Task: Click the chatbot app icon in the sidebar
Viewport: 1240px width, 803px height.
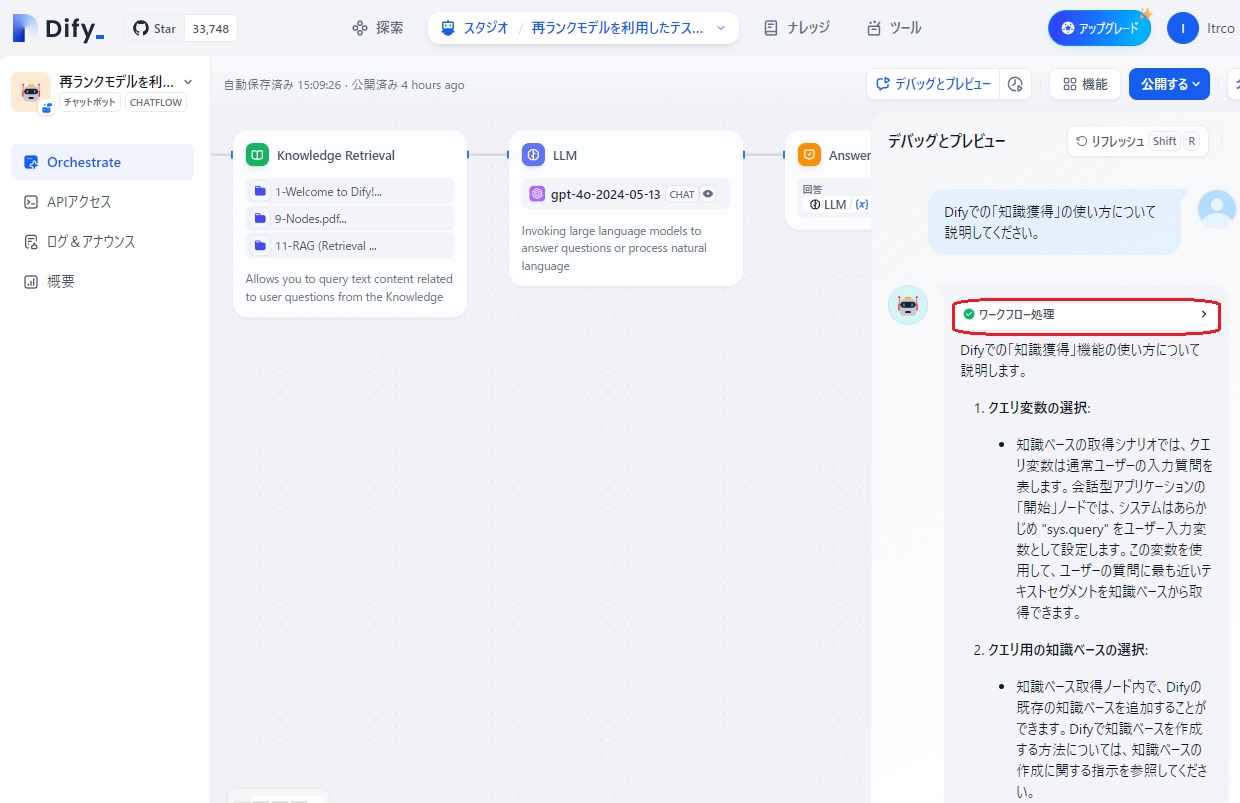Action: (x=31, y=92)
